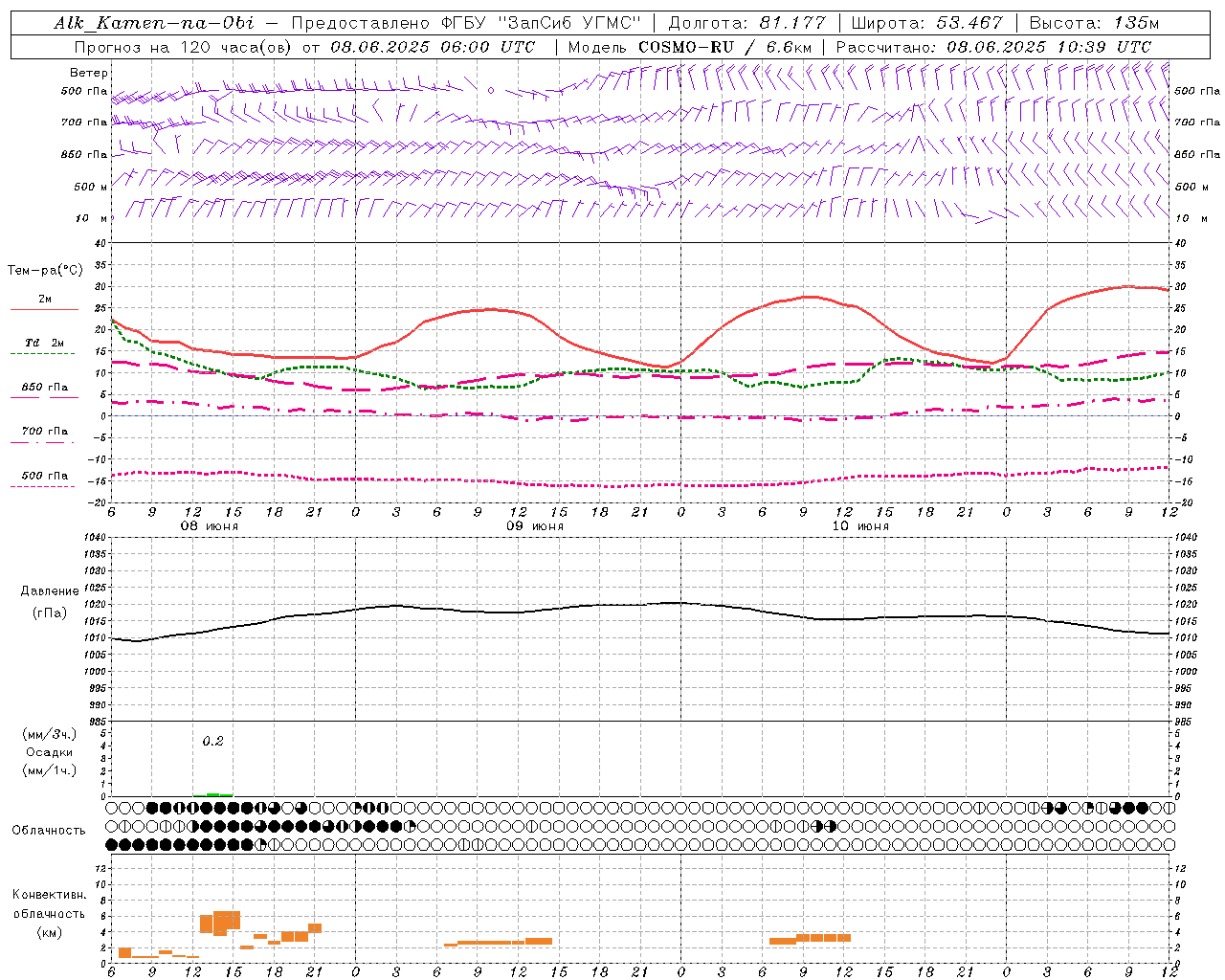This screenshot has height=980, width=1225.
Task: Click the '0.2' precipitation amount value
Action: point(212,742)
